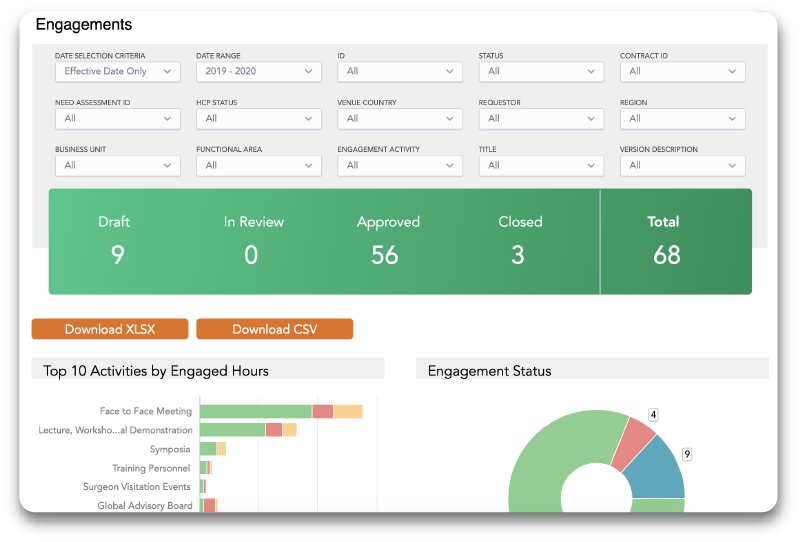This screenshot has height=542, width=800.
Task: Click the Engagement Status panel heading
Action: 489,371
